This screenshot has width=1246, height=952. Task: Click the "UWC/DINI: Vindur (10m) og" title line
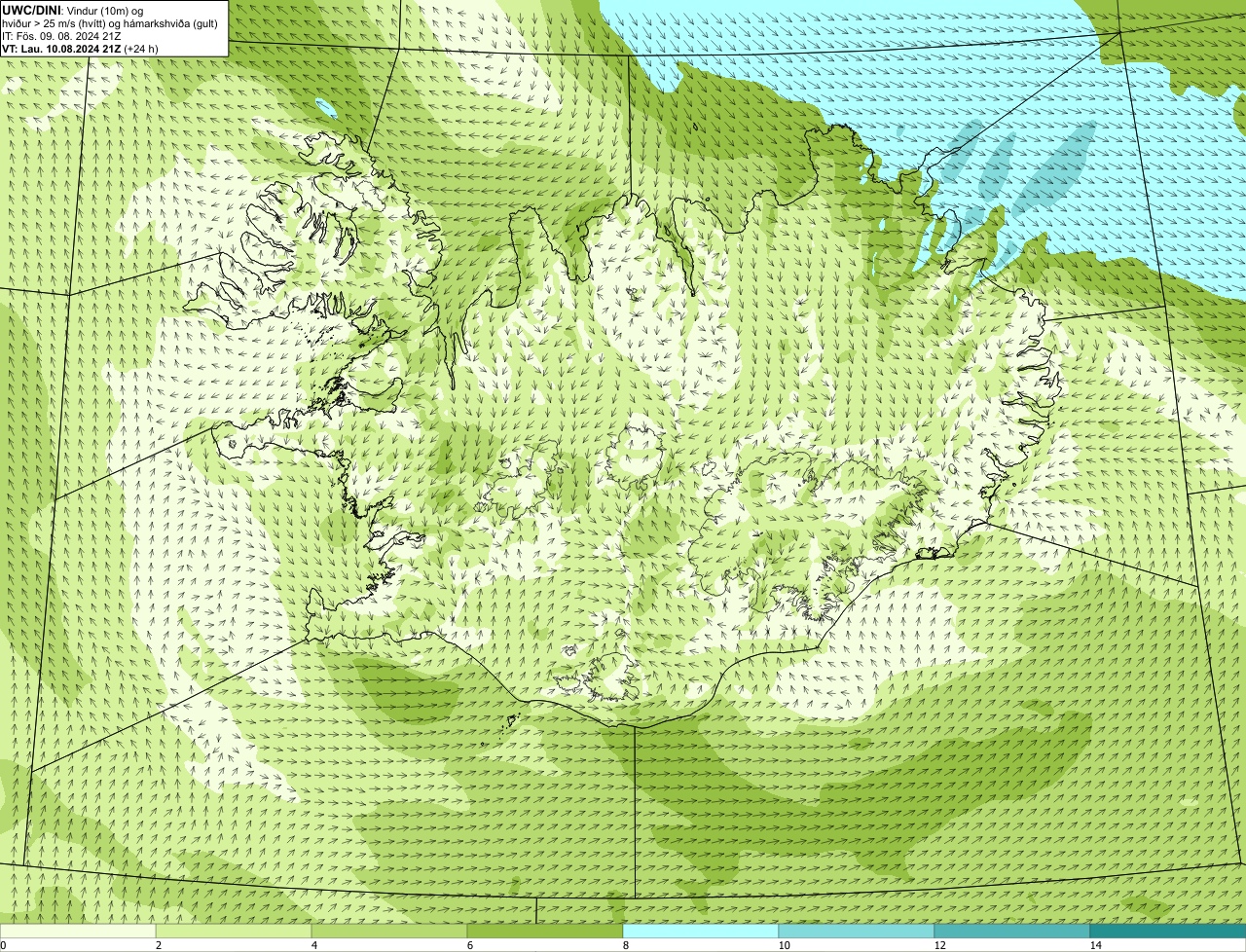73,10
